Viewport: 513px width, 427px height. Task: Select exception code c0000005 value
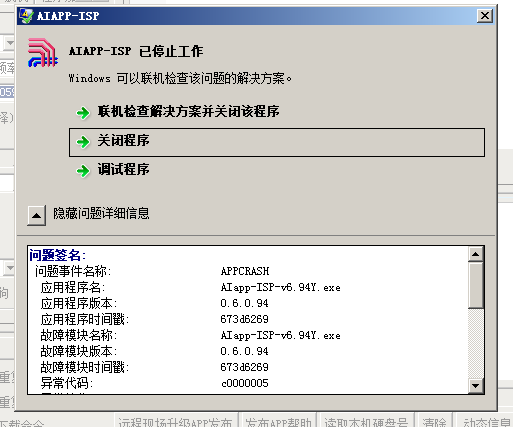click(x=245, y=383)
